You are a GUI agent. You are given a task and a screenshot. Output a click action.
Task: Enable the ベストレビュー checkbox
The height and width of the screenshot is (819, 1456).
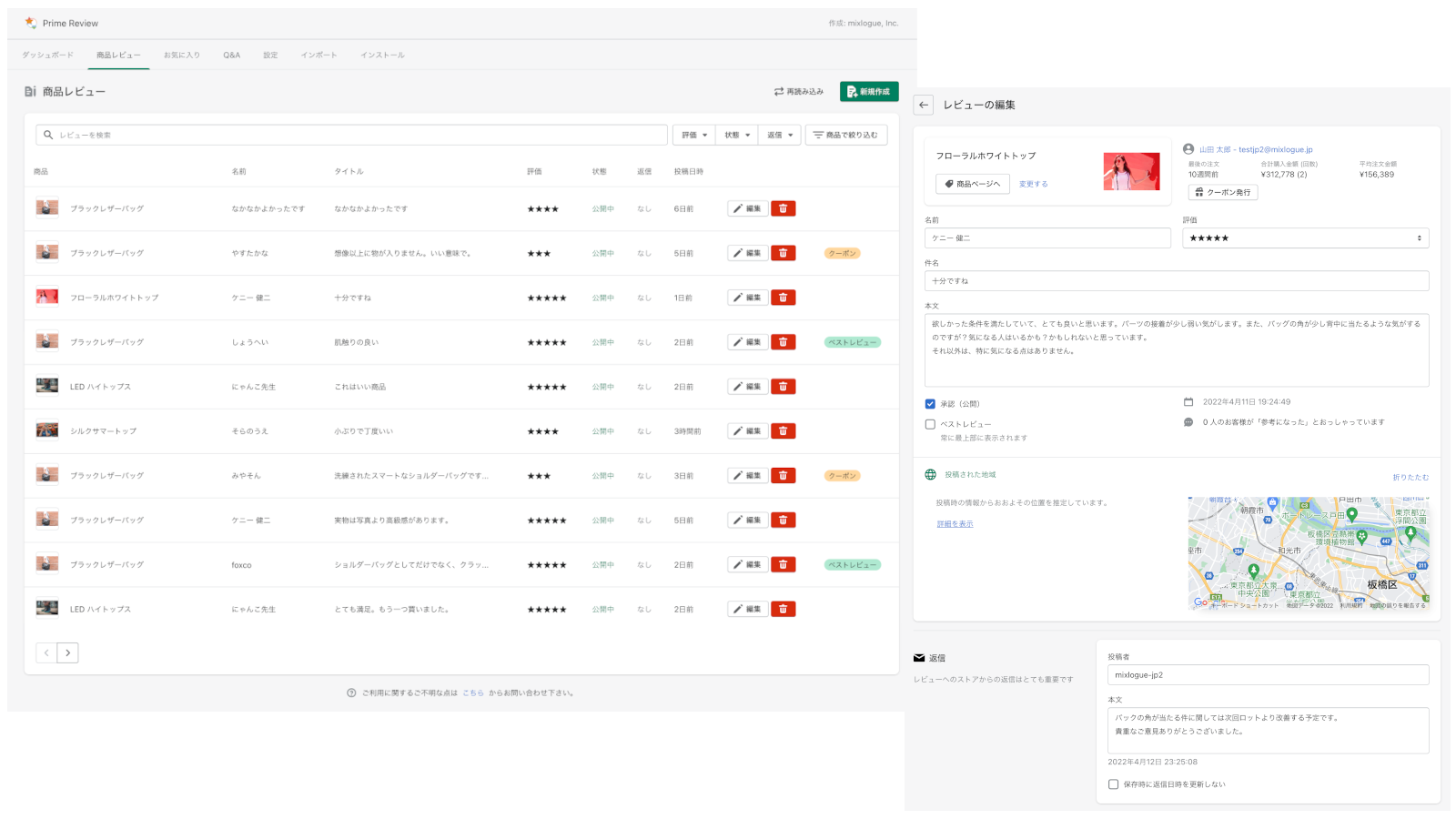click(930, 424)
